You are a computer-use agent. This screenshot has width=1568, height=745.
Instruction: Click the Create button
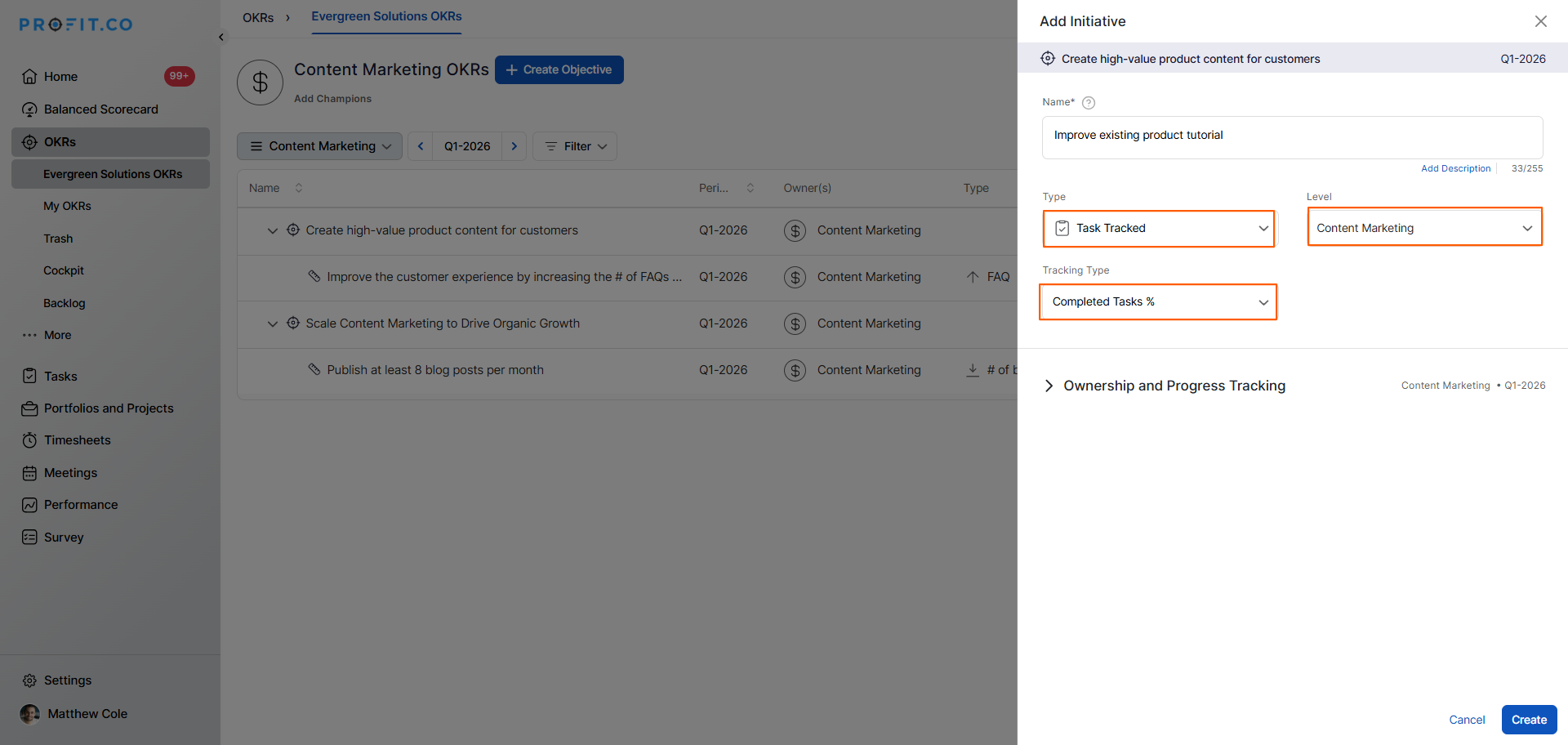click(1528, 720)
